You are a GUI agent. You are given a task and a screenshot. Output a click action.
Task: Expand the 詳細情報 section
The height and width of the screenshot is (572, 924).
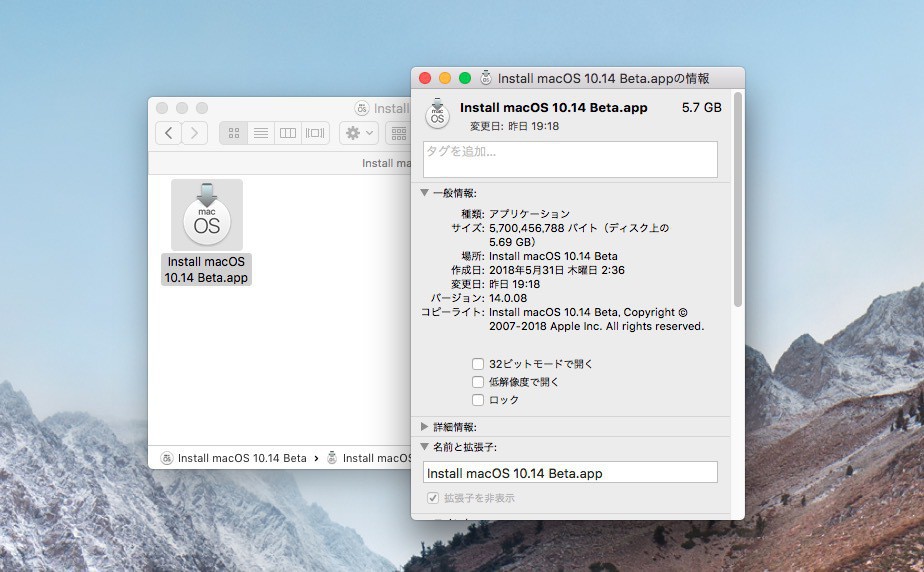tap(424, 426)
